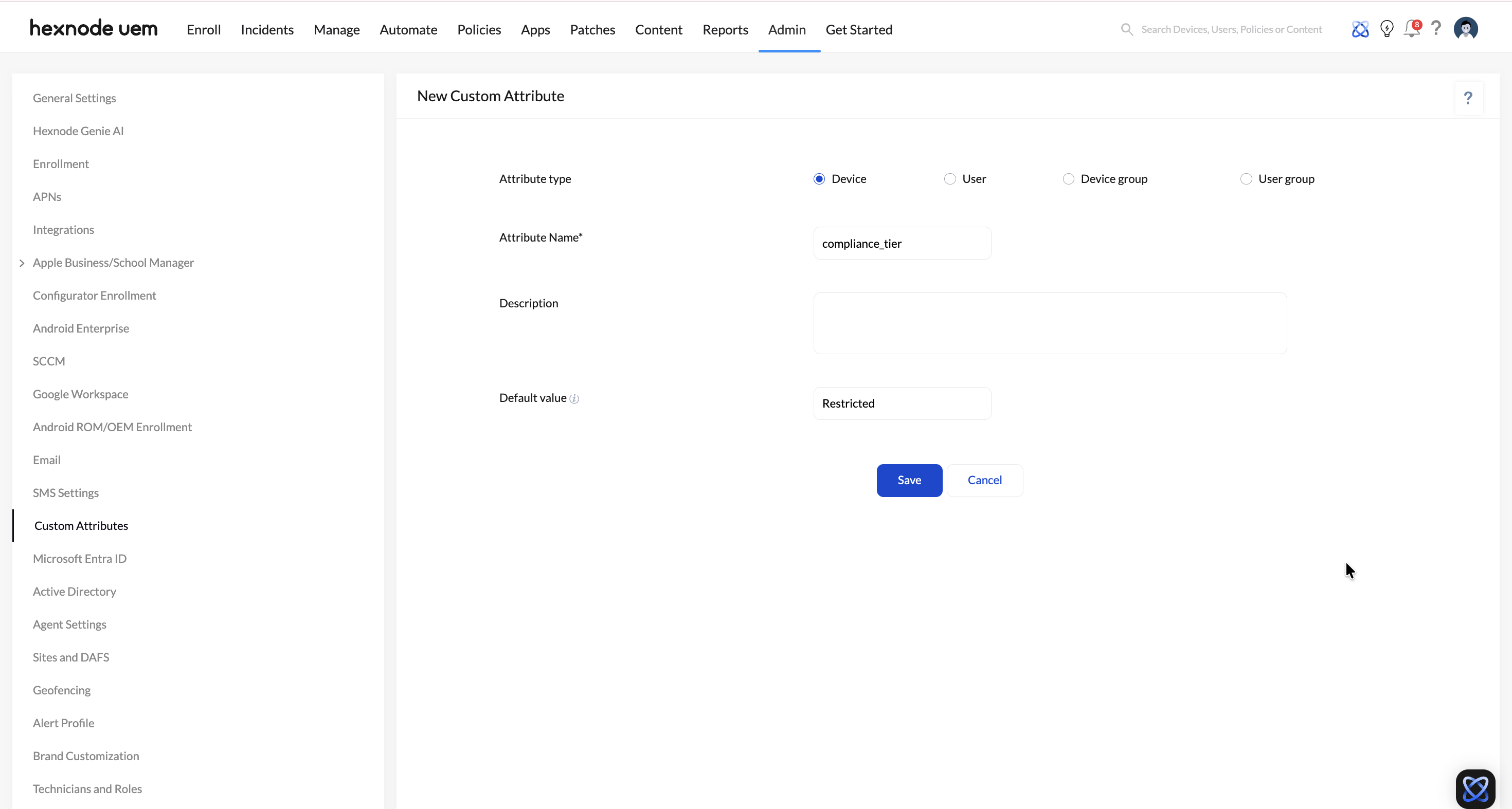The width and height of the screenshot is (1512, 809).
Task: Open the user profile avatar
Action: (1466, 29)
